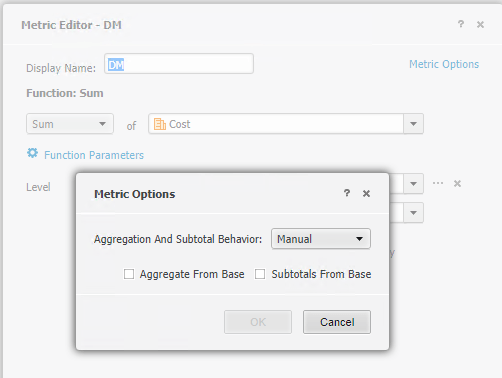Click the Function: Sum heading
The width and height of the screenshot is (502, 378).
coord(65,93)
